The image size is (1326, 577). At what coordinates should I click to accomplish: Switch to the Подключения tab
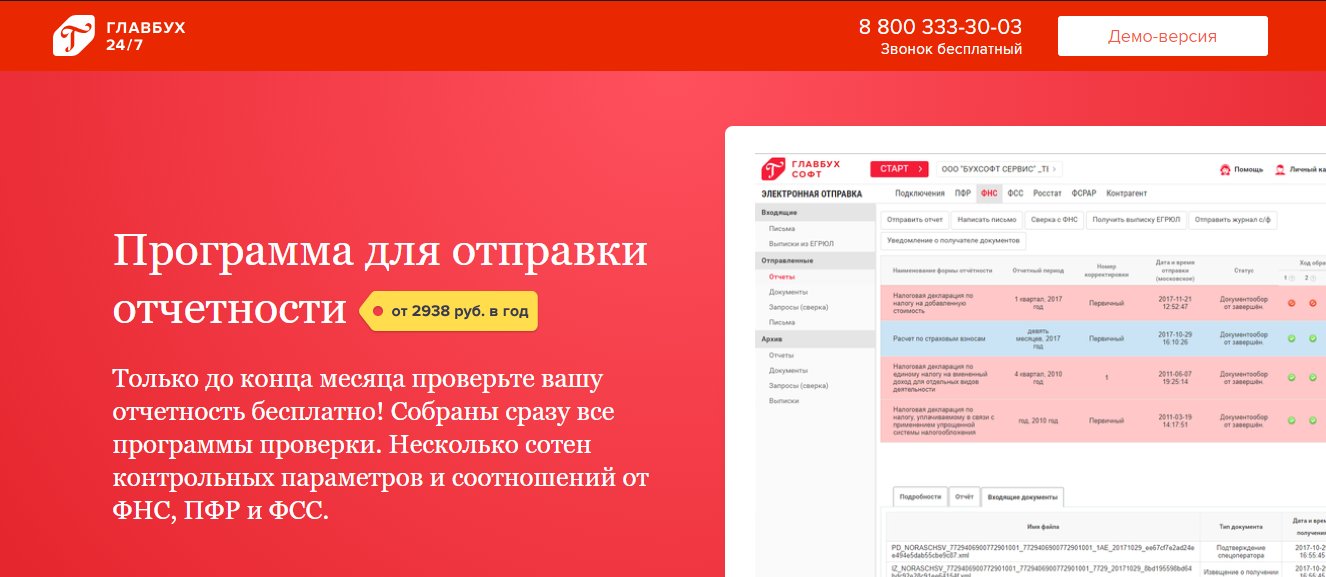919,193
